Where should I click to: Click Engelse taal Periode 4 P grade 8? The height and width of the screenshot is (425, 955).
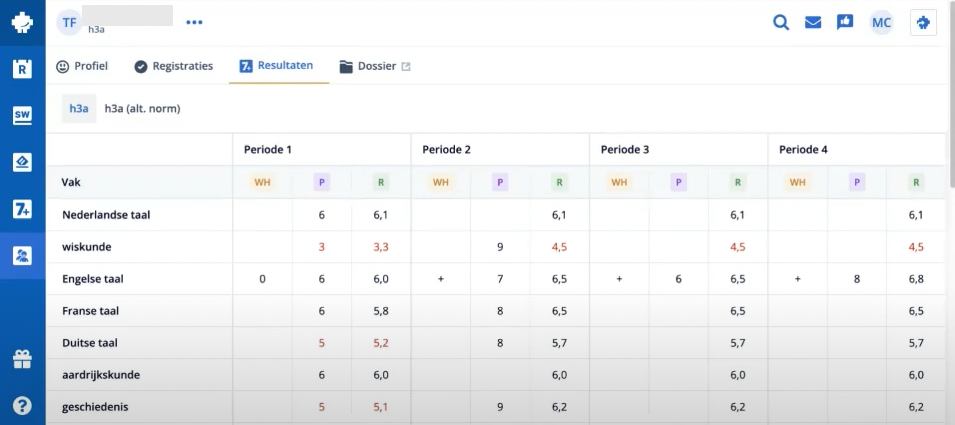tap(857, 279)
